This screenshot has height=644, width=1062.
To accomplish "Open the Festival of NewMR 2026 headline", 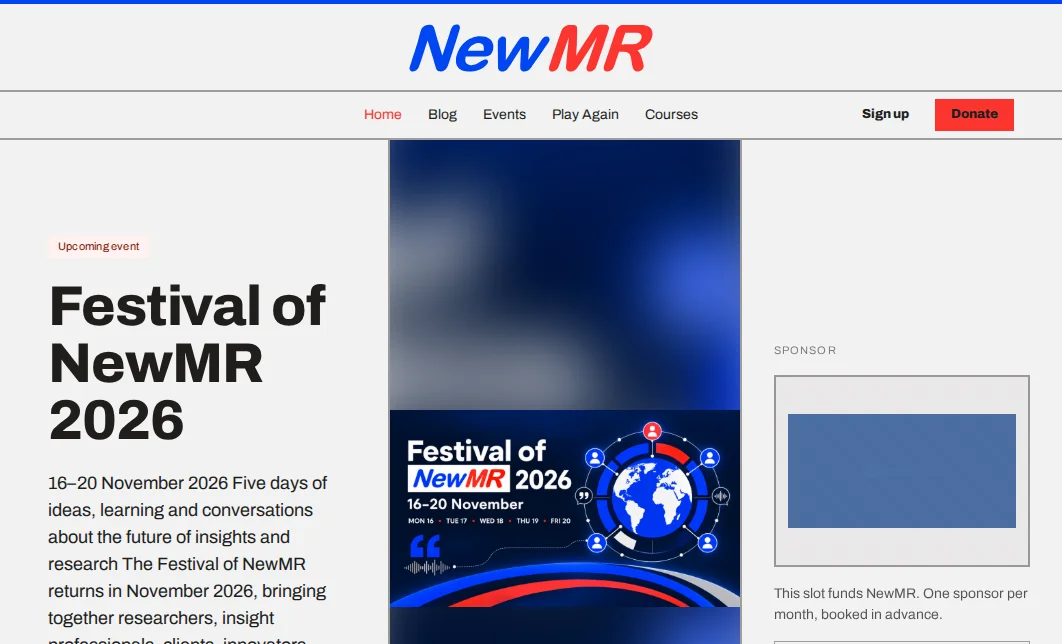I will pos(188,362).
